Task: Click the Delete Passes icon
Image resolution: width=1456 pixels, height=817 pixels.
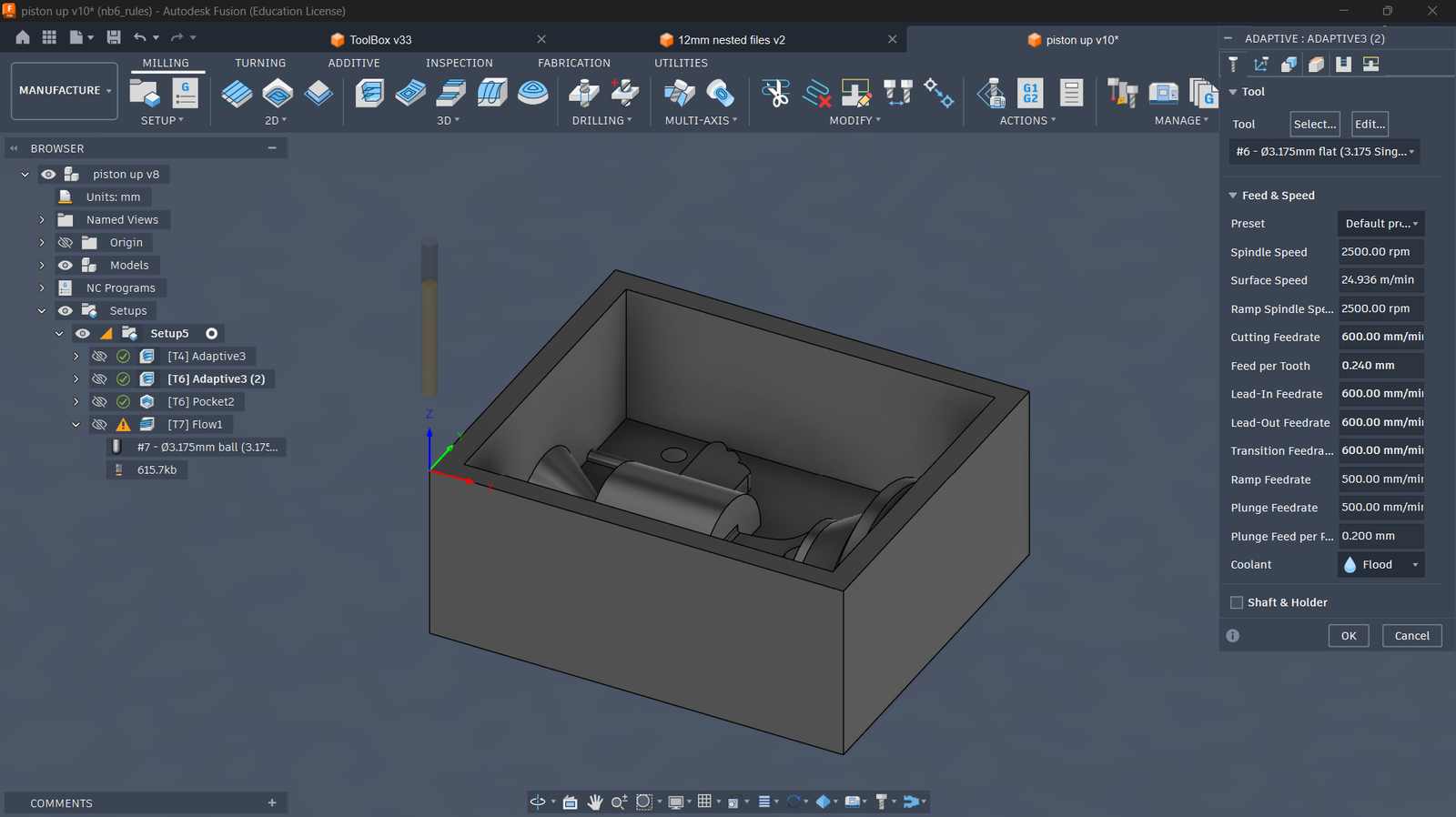Action: 816,93
